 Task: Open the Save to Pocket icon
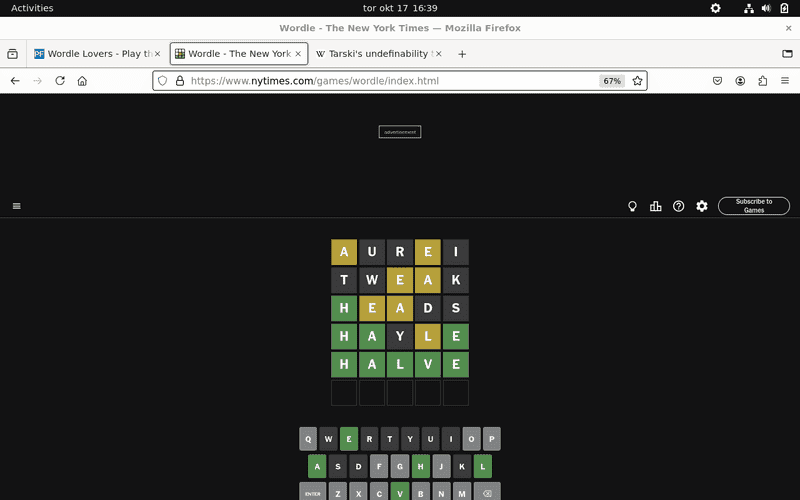717,81
